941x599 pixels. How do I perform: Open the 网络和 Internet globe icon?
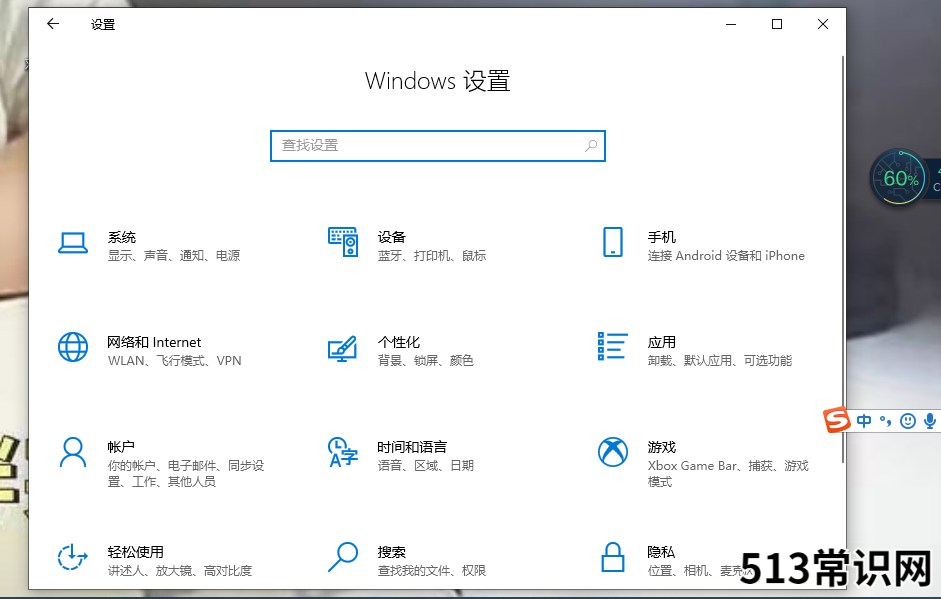tap(73, 347)
